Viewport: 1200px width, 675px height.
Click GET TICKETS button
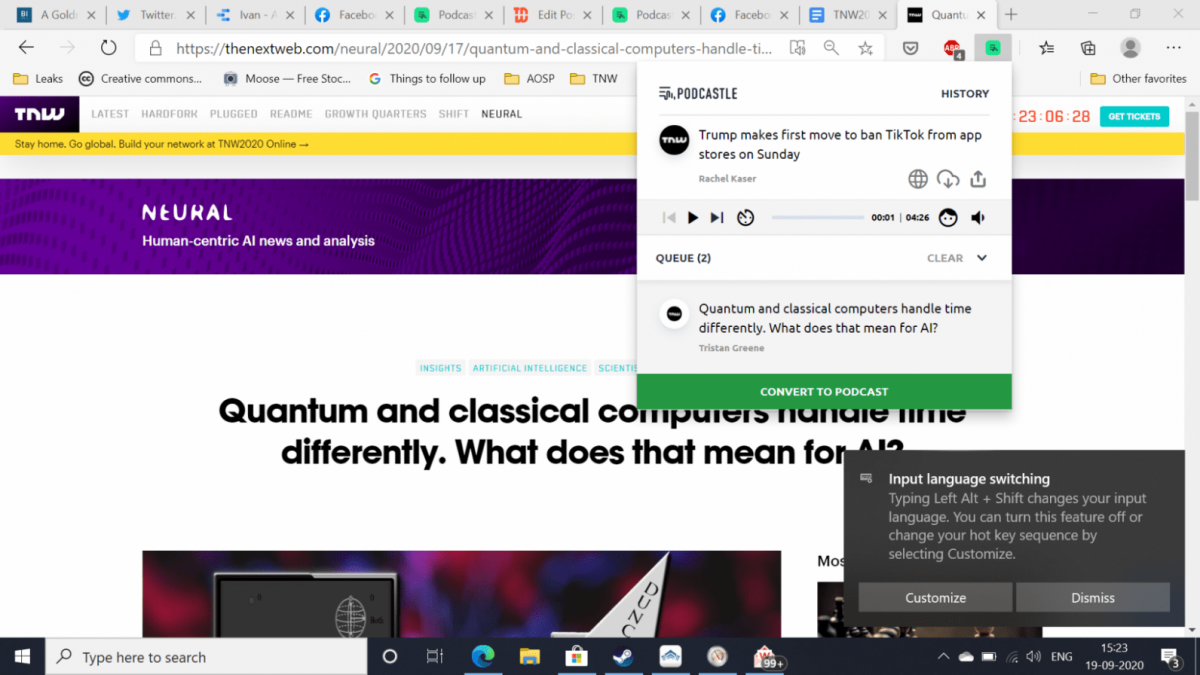[1134, 116]
